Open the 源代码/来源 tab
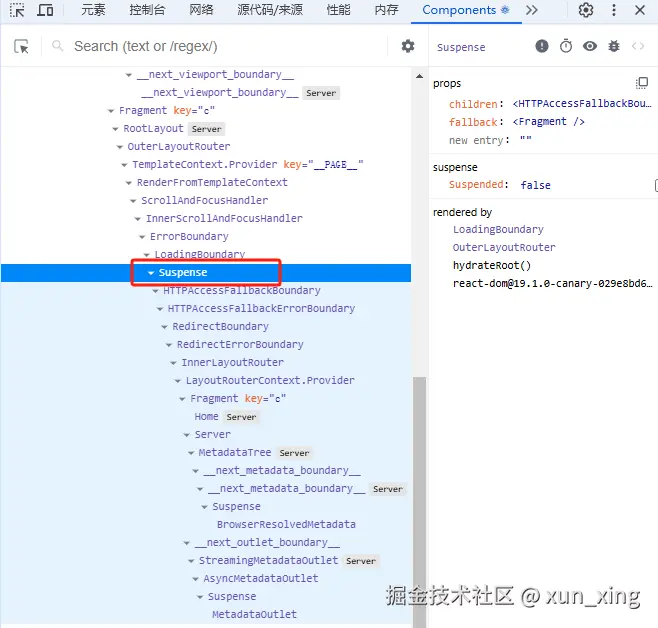The image size is (658, 628). point(270,10)
